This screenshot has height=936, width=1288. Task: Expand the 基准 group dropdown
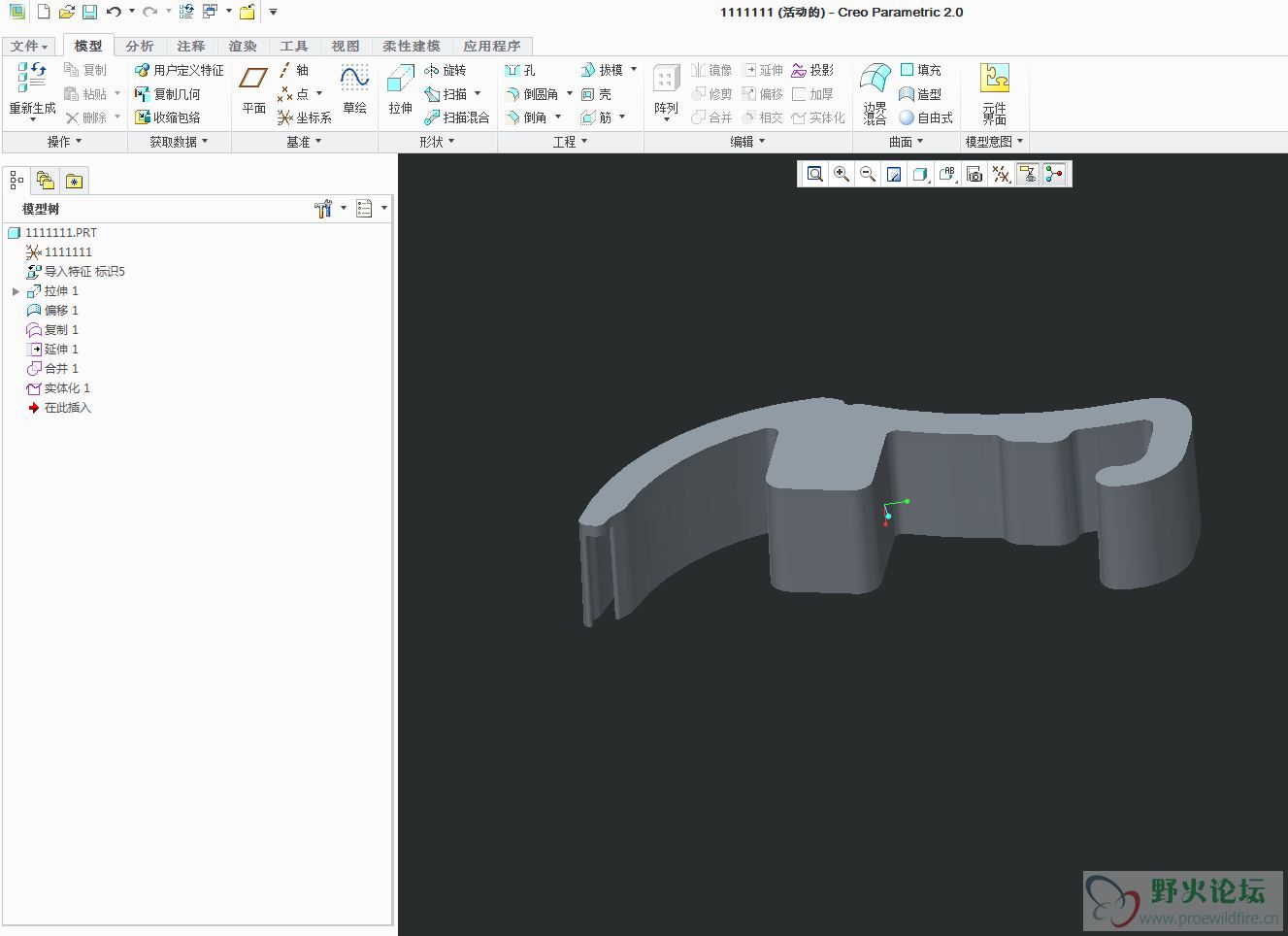coord(304,142)
